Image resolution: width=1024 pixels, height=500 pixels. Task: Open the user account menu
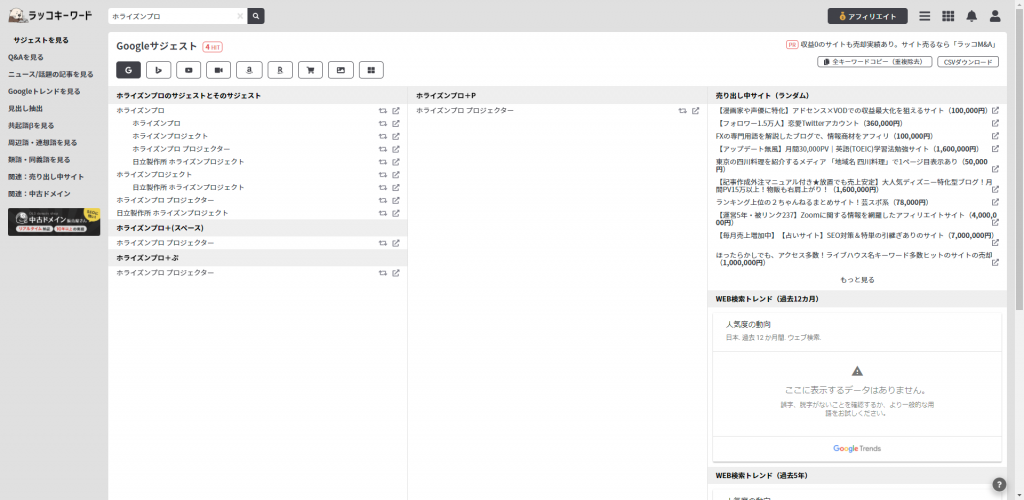[994, 16]
